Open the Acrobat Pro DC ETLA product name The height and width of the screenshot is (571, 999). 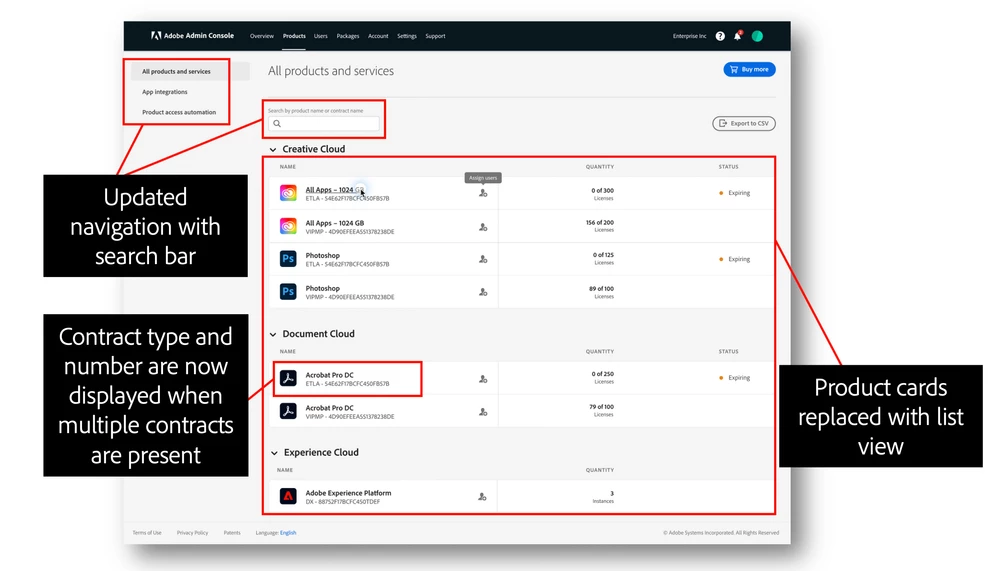[329, 375]
